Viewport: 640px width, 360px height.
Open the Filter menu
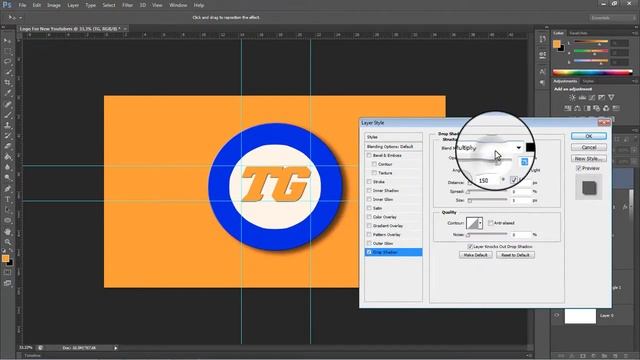(x=127, y=5)
